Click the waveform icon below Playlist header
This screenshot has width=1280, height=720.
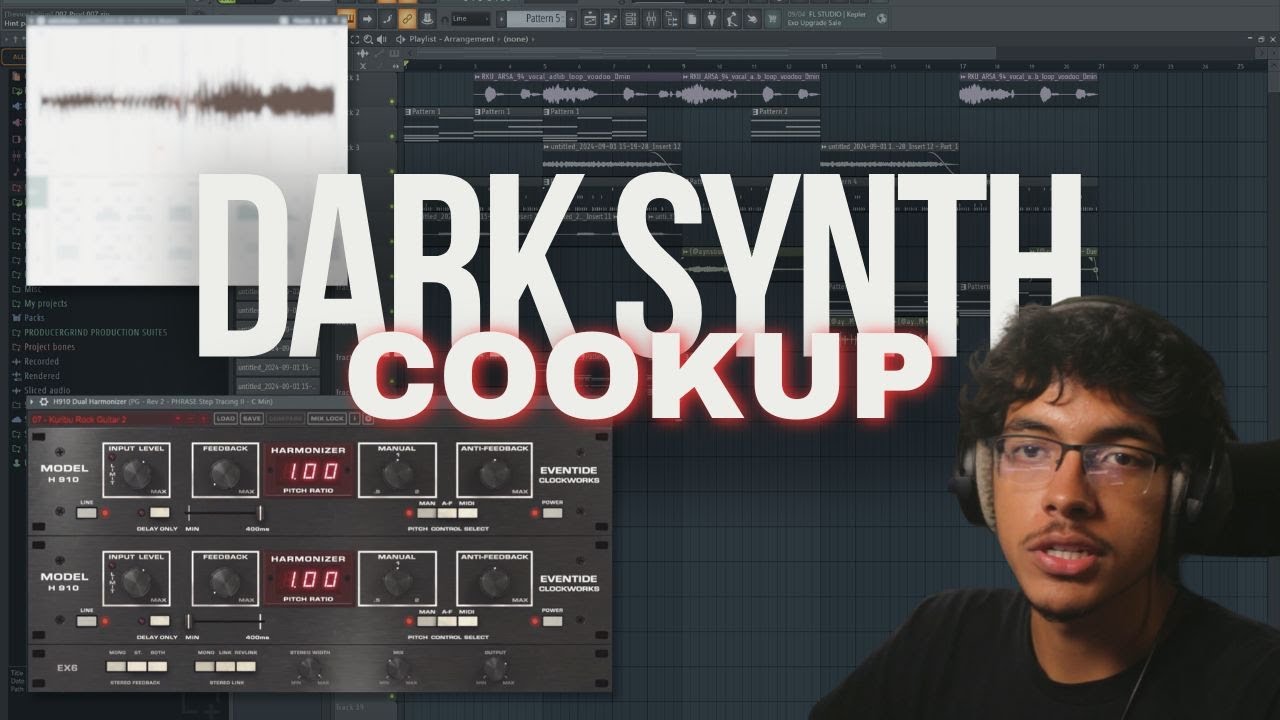coord(362,53)
